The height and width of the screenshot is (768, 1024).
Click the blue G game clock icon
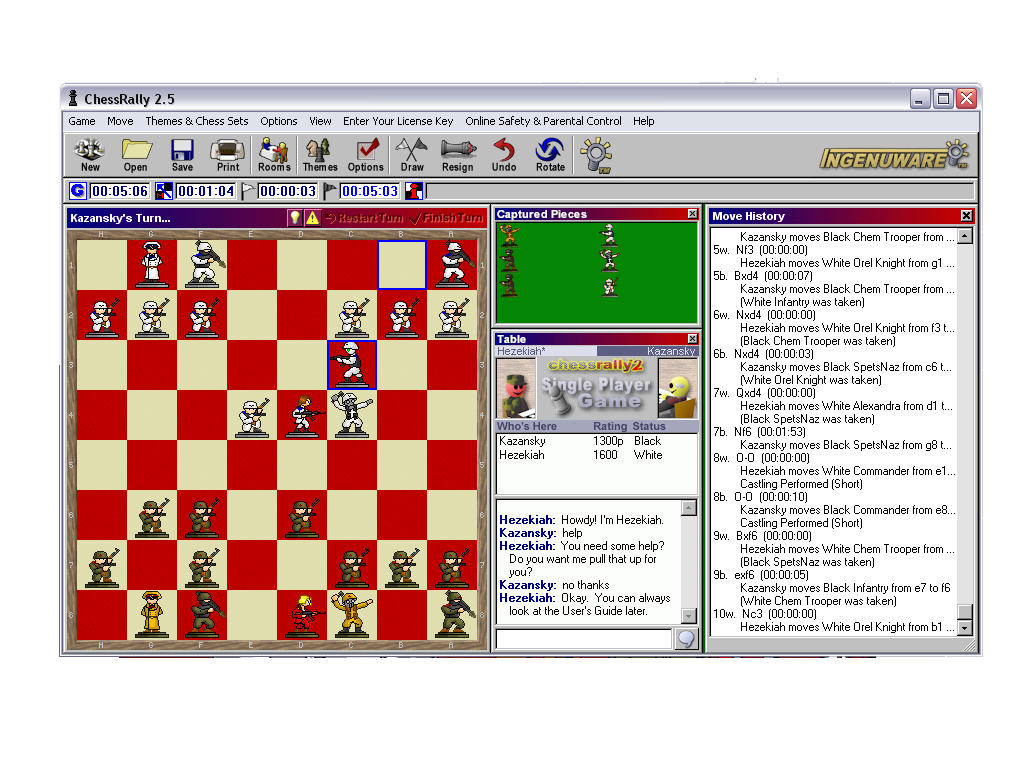pyautogui.click(x=77, y=191)
